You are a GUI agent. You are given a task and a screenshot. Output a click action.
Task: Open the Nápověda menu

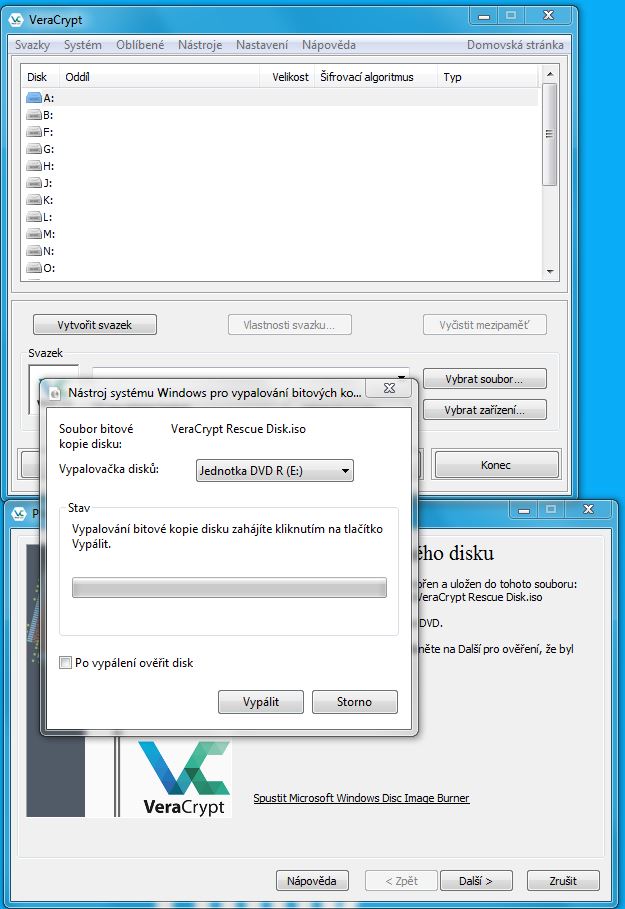pyautogui.click(x=329, y=45)
